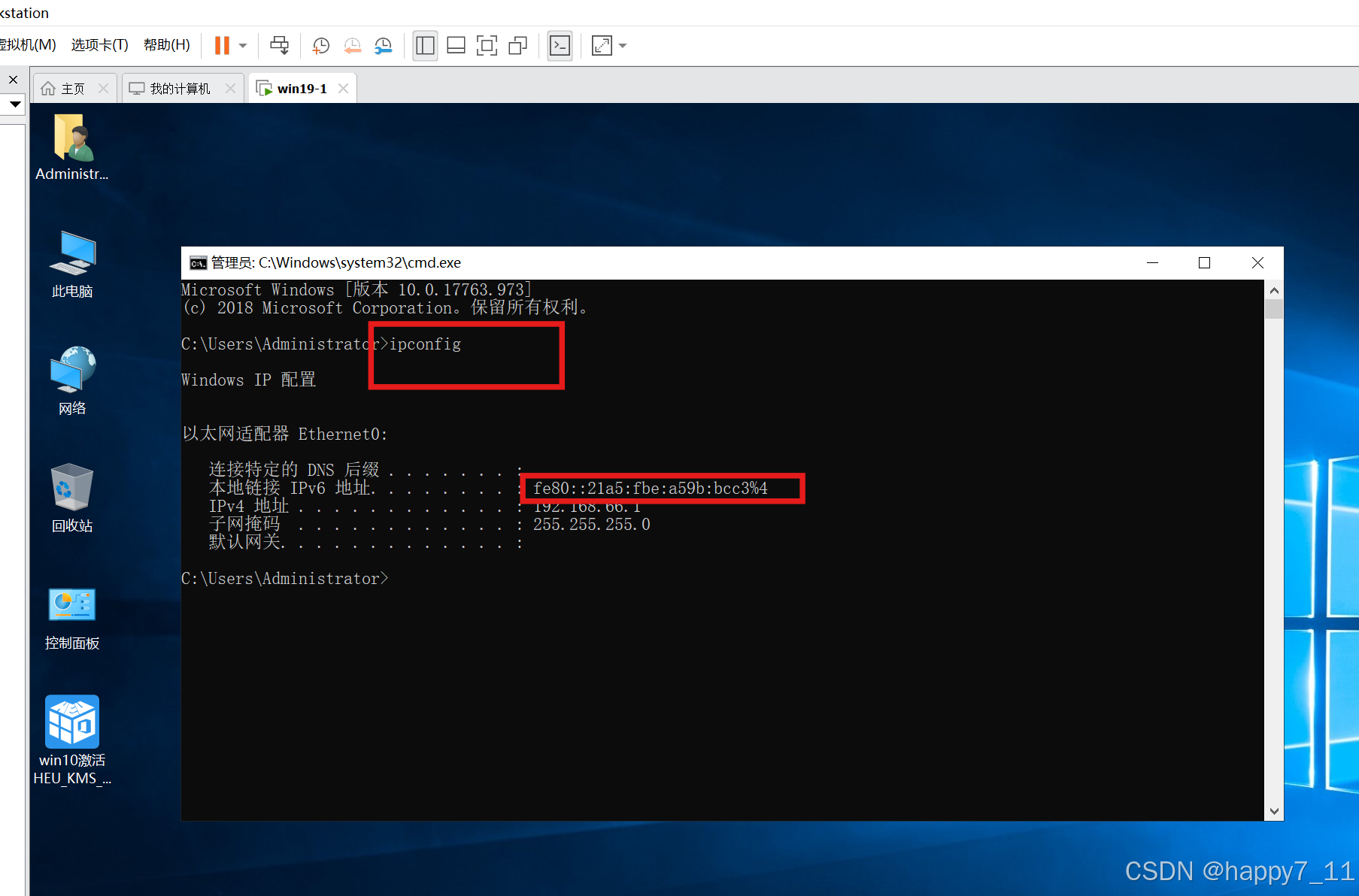Viewport: 1359px width, 896px height.
Task: Click the Windows IP 配置 line
Action: point(248,380)
